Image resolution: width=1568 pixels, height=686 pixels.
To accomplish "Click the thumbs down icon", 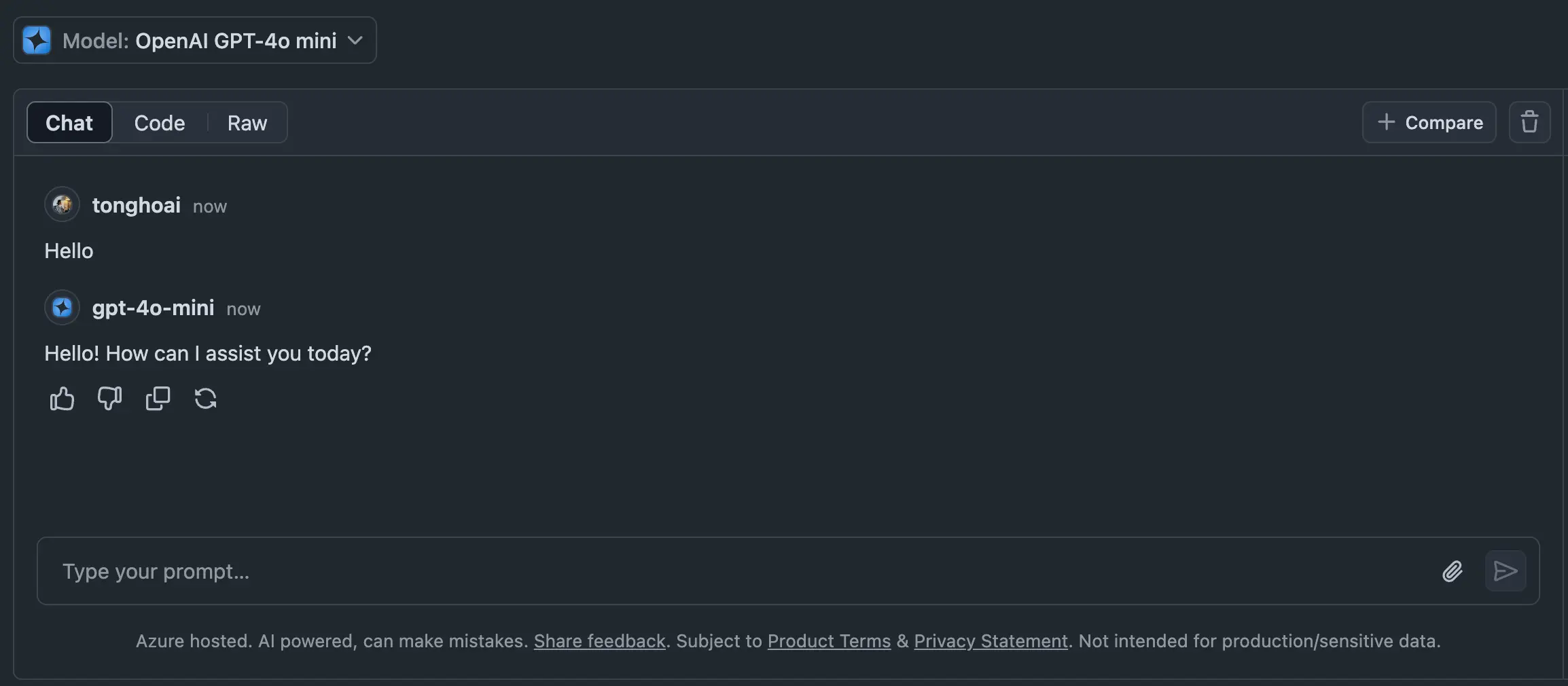I will [109, 399].
